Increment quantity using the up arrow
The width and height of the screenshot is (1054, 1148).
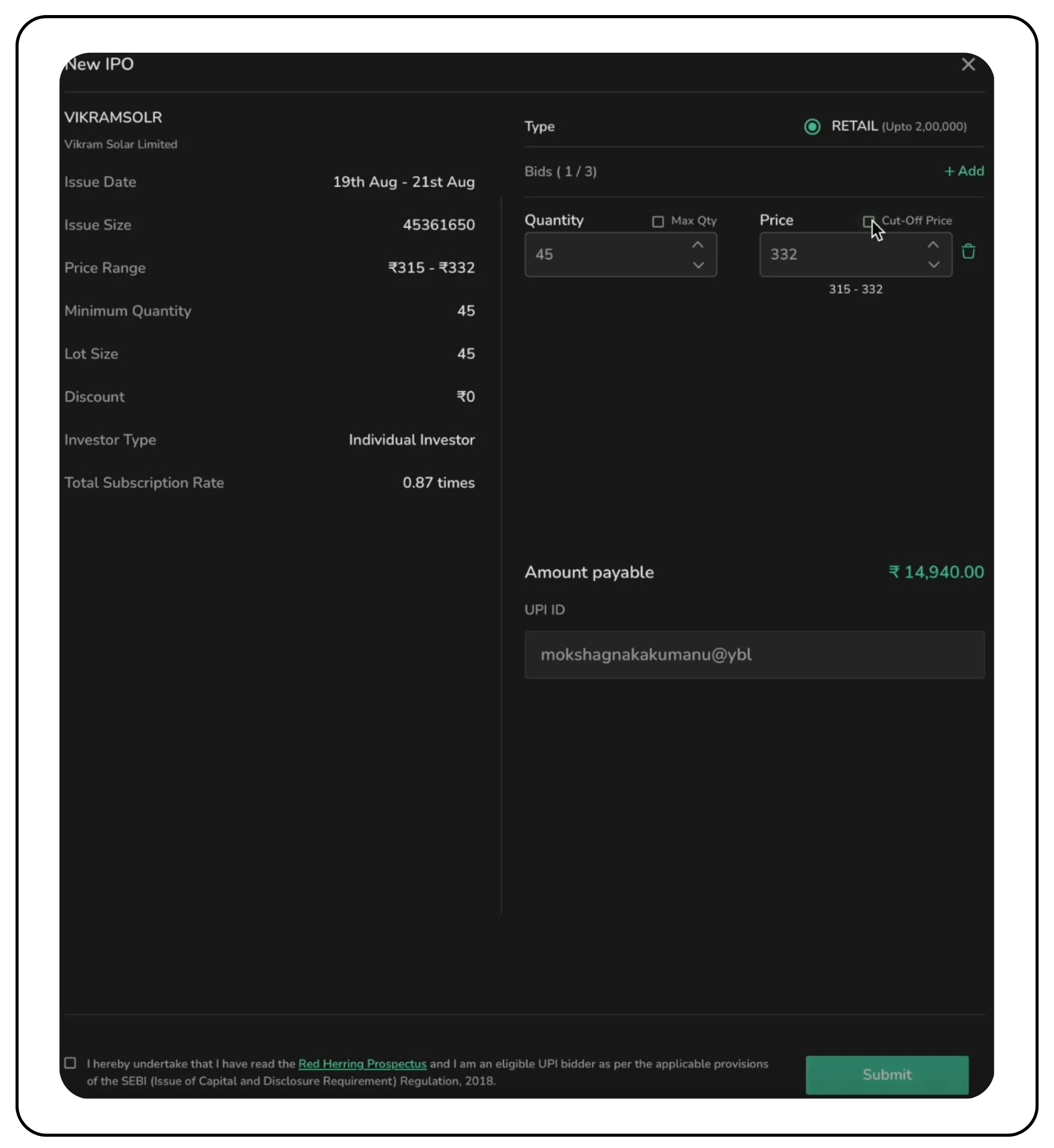(x=698, y=245)
